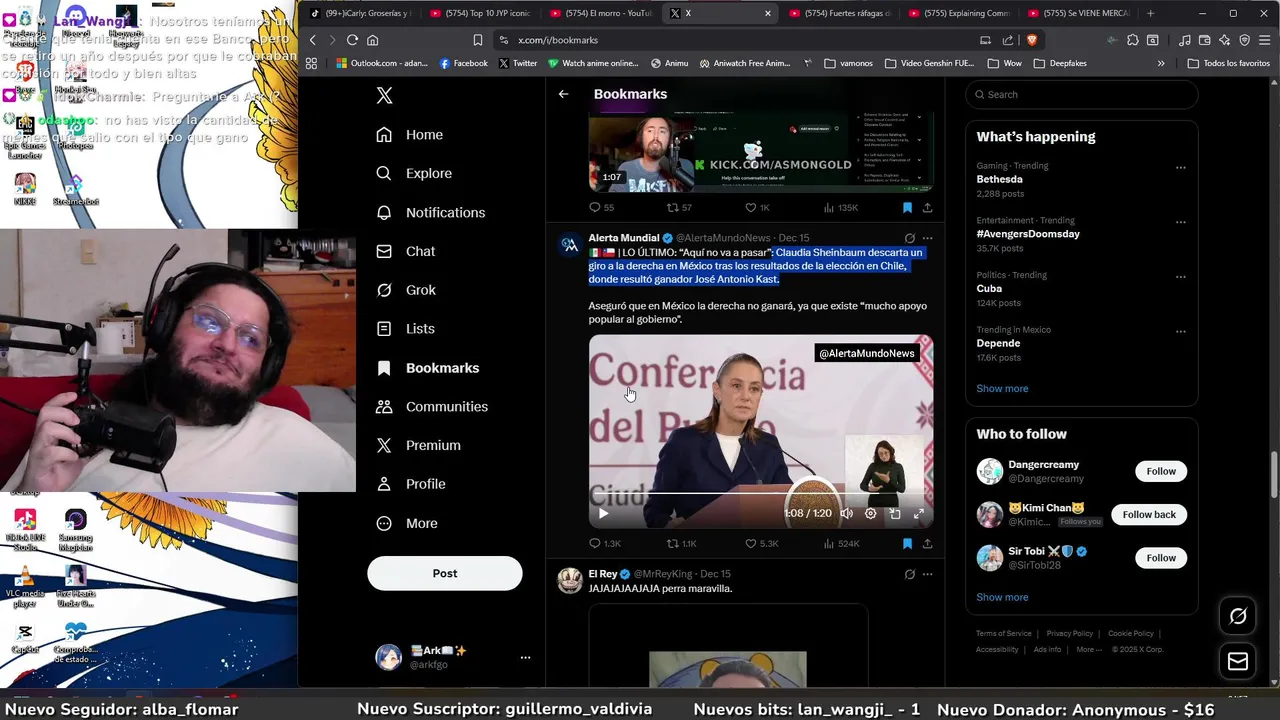Seek on the Sheinbaum video progress bar

761,494
